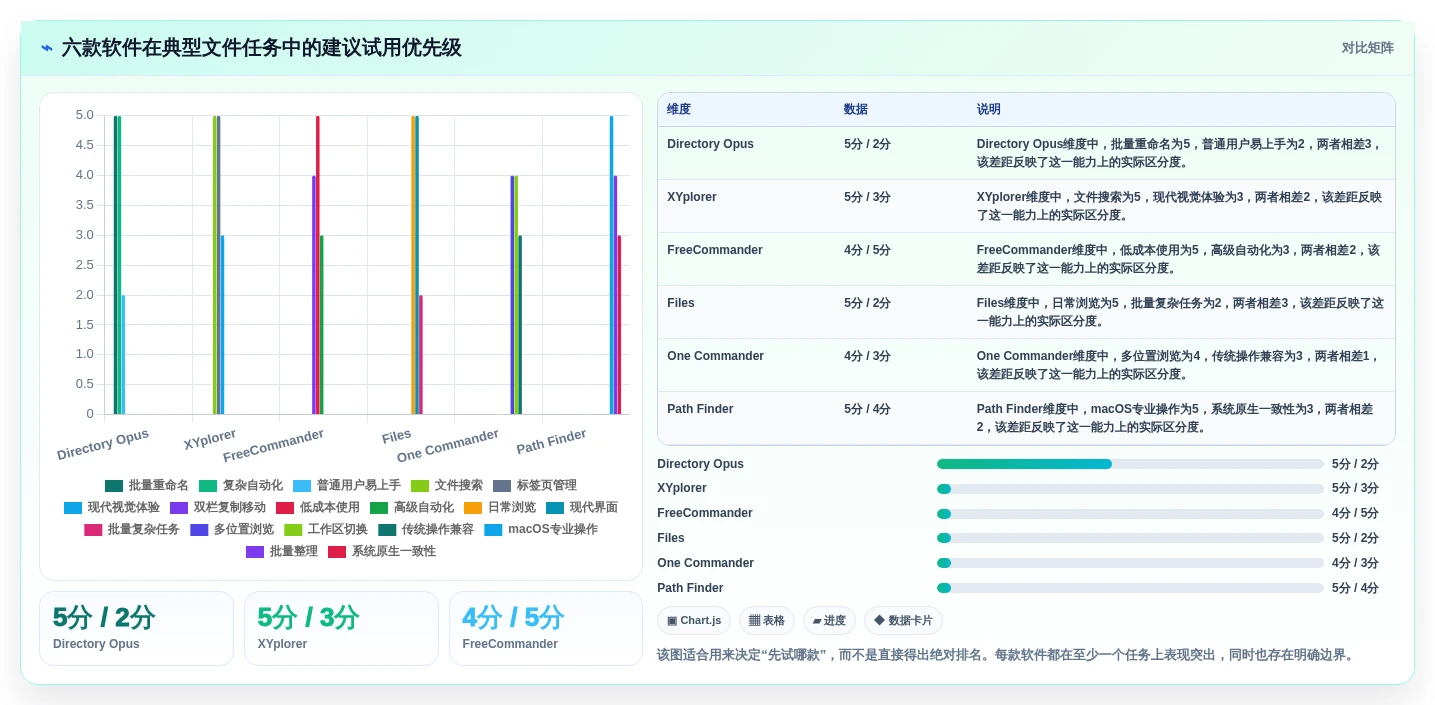Image resolution: width=1435 pixels, height=705 pixels.
Task: Hide the 现代视觉体验 series in the legend
Action: click(x=111, y=507)
